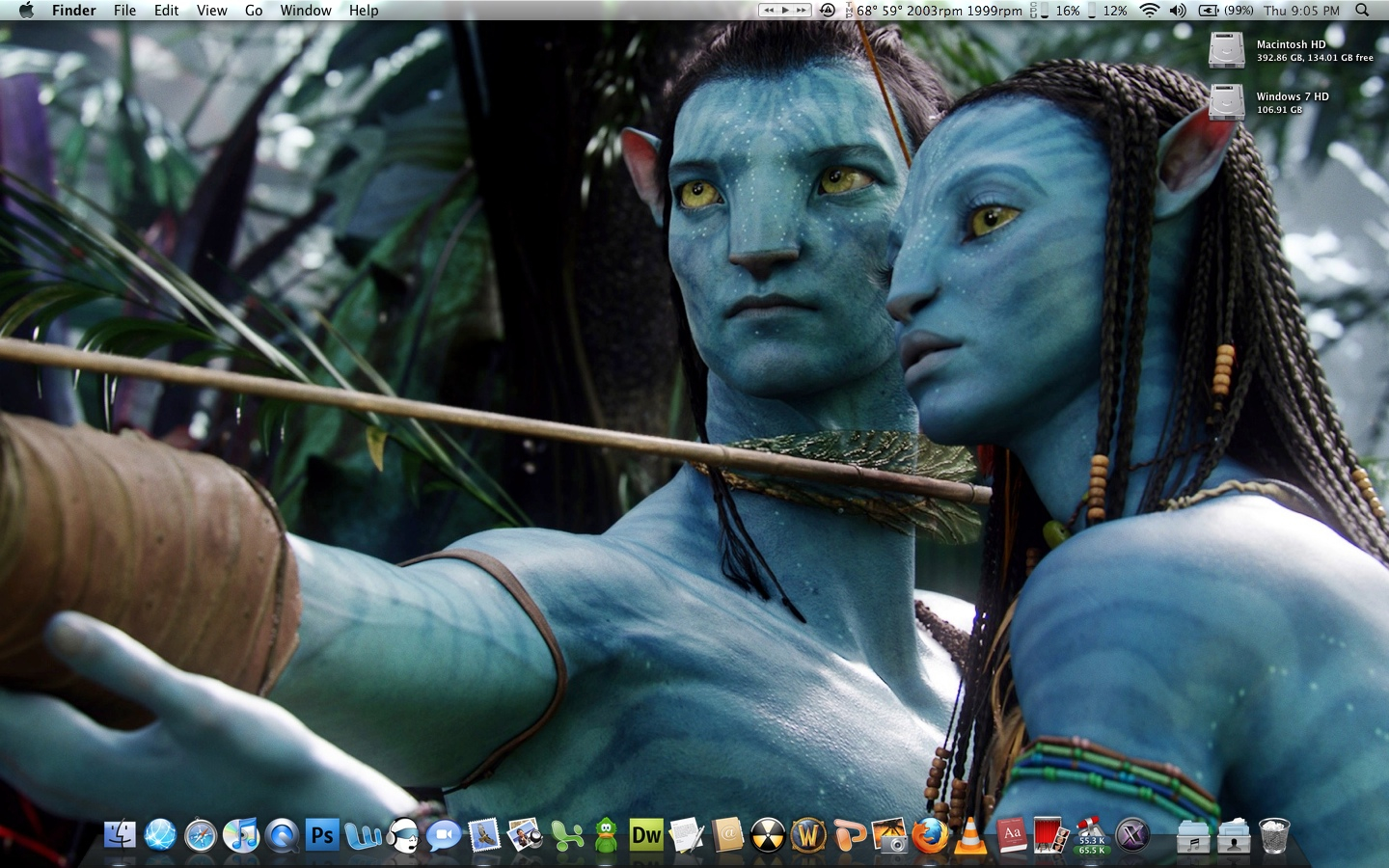Image resolution: width=1389 pixels, height=868 pixels.
Task: Open temperature and fan rpm menu extra
Action: (x=935, y=10)
